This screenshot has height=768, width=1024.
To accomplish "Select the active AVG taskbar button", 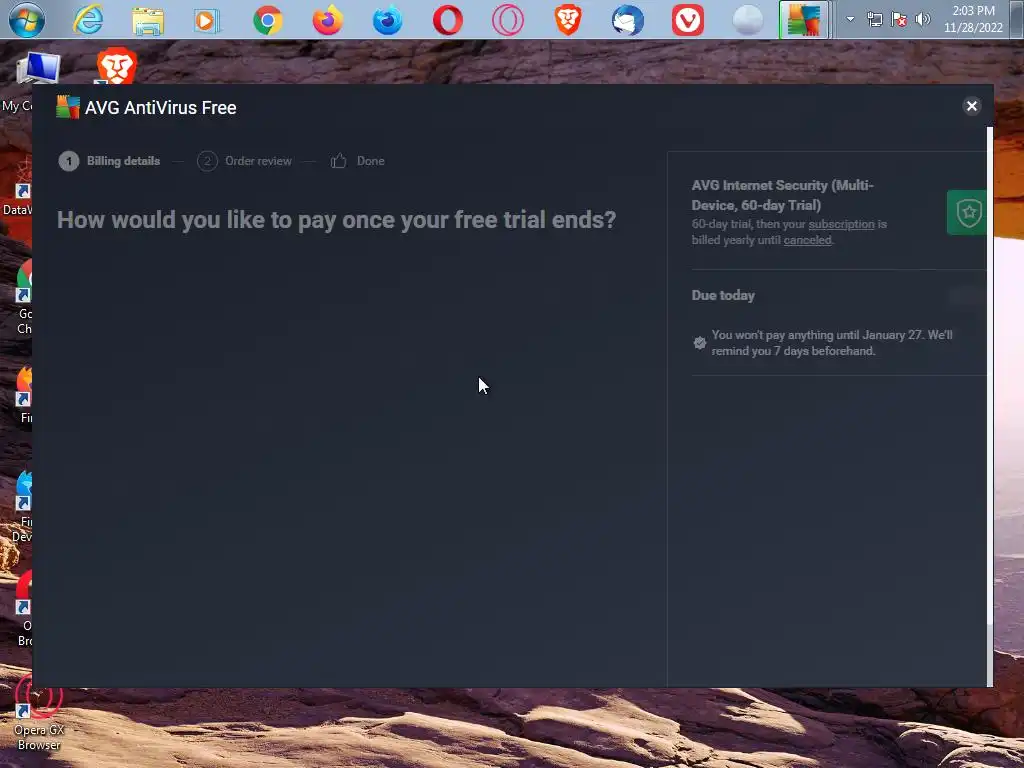I will tap(803, 20).
